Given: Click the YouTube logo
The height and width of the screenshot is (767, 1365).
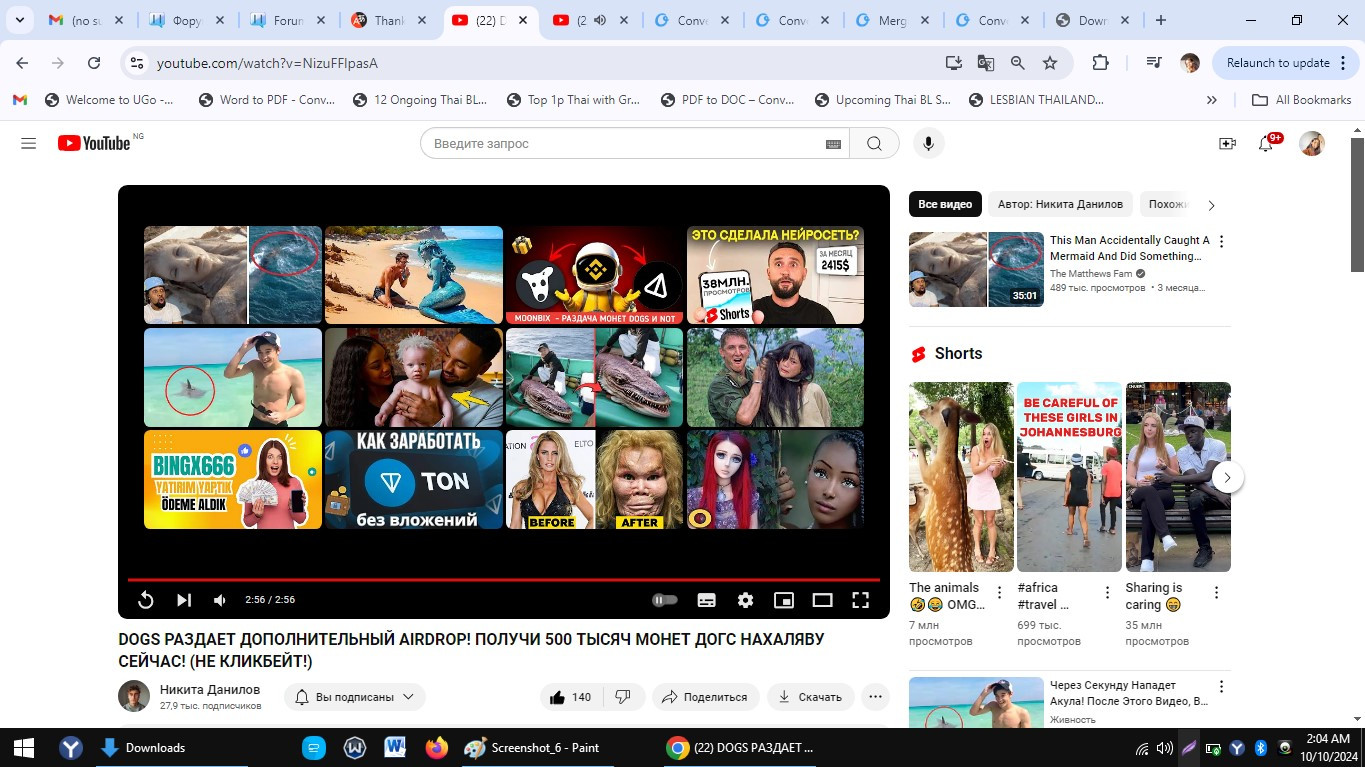Looking at the screenshot, I should click(94, 143).
